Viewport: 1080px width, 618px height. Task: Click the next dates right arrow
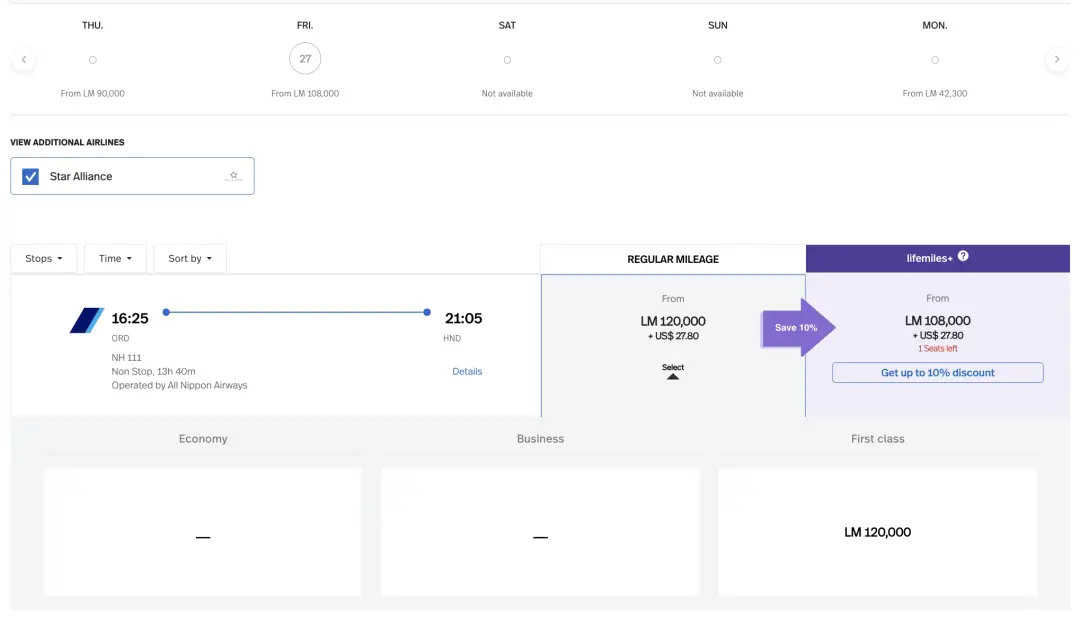pyautogui.click(x=1056, y=60)
